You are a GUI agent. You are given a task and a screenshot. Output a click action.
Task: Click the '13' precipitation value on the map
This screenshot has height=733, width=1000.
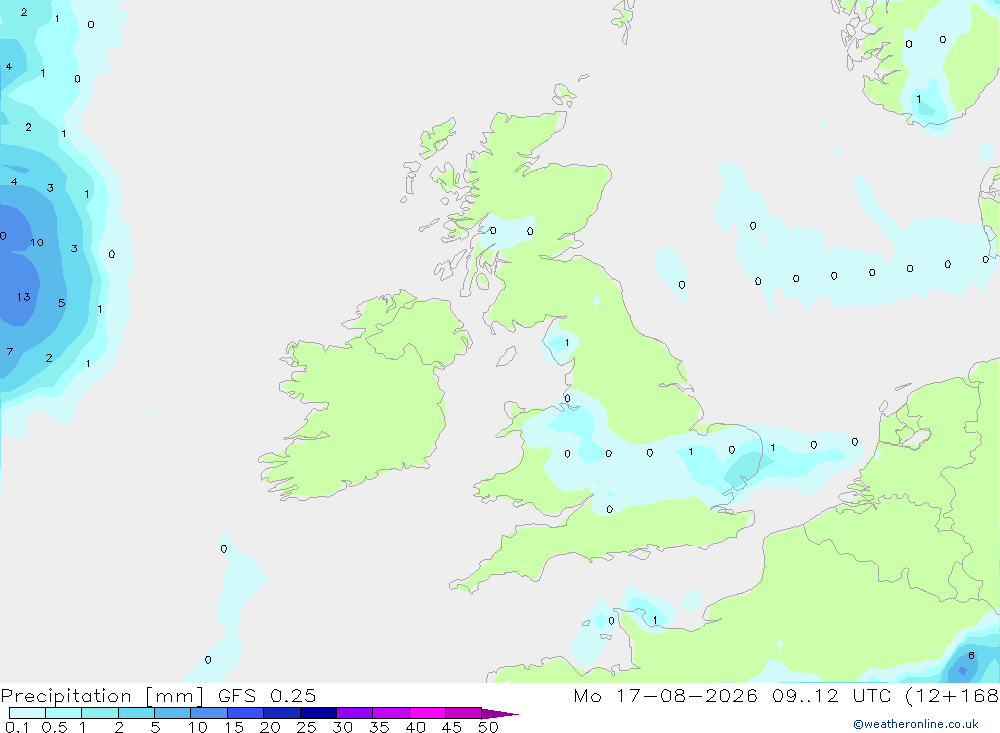click(24, 297)
